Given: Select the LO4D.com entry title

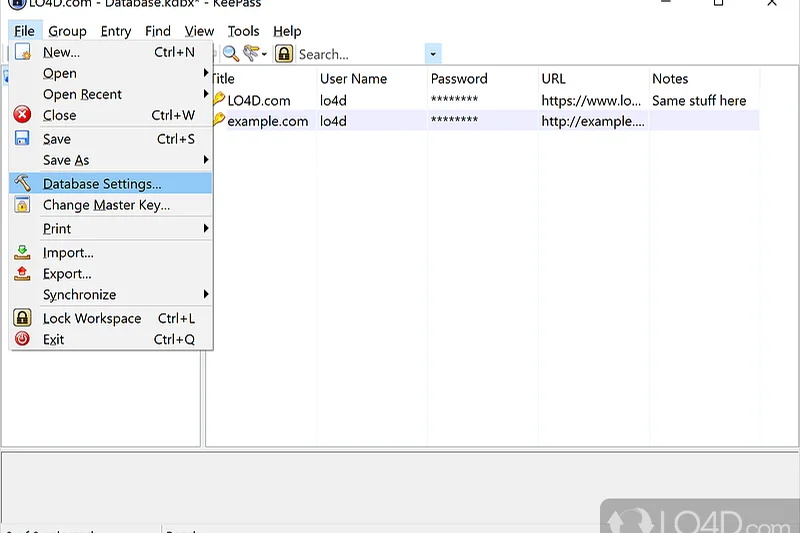Looking at the screenshot, I should click(x=259, y=100).
